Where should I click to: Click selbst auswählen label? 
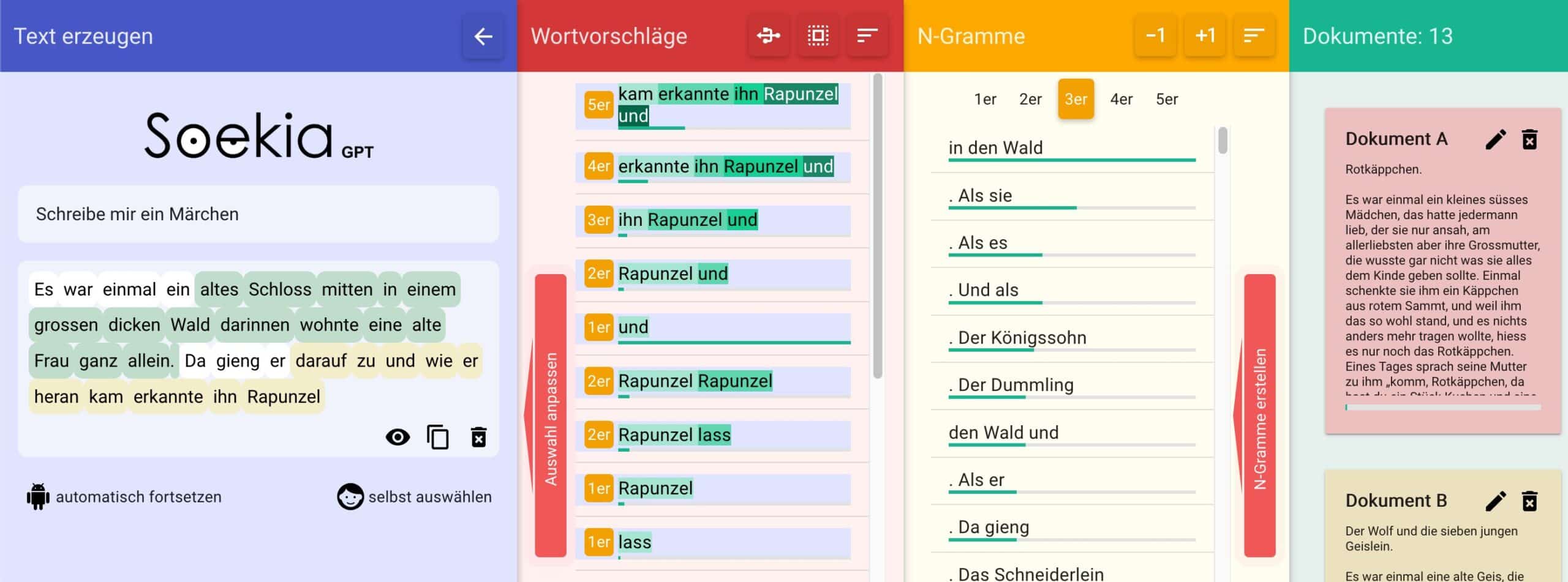430,496
